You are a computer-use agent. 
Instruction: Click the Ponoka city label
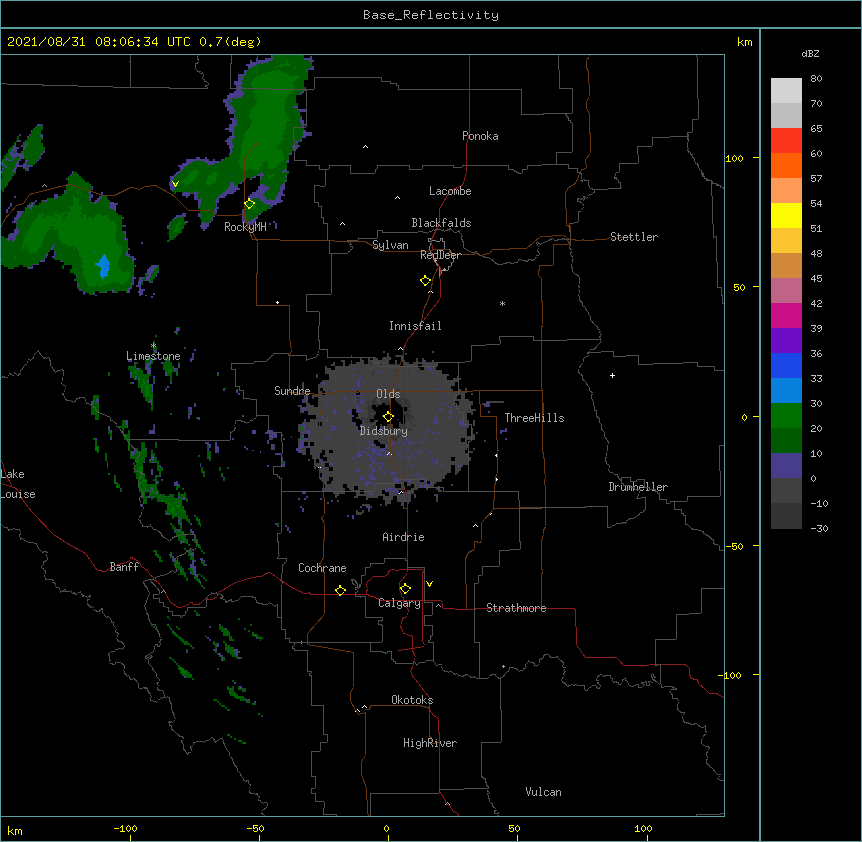(480, 136)
